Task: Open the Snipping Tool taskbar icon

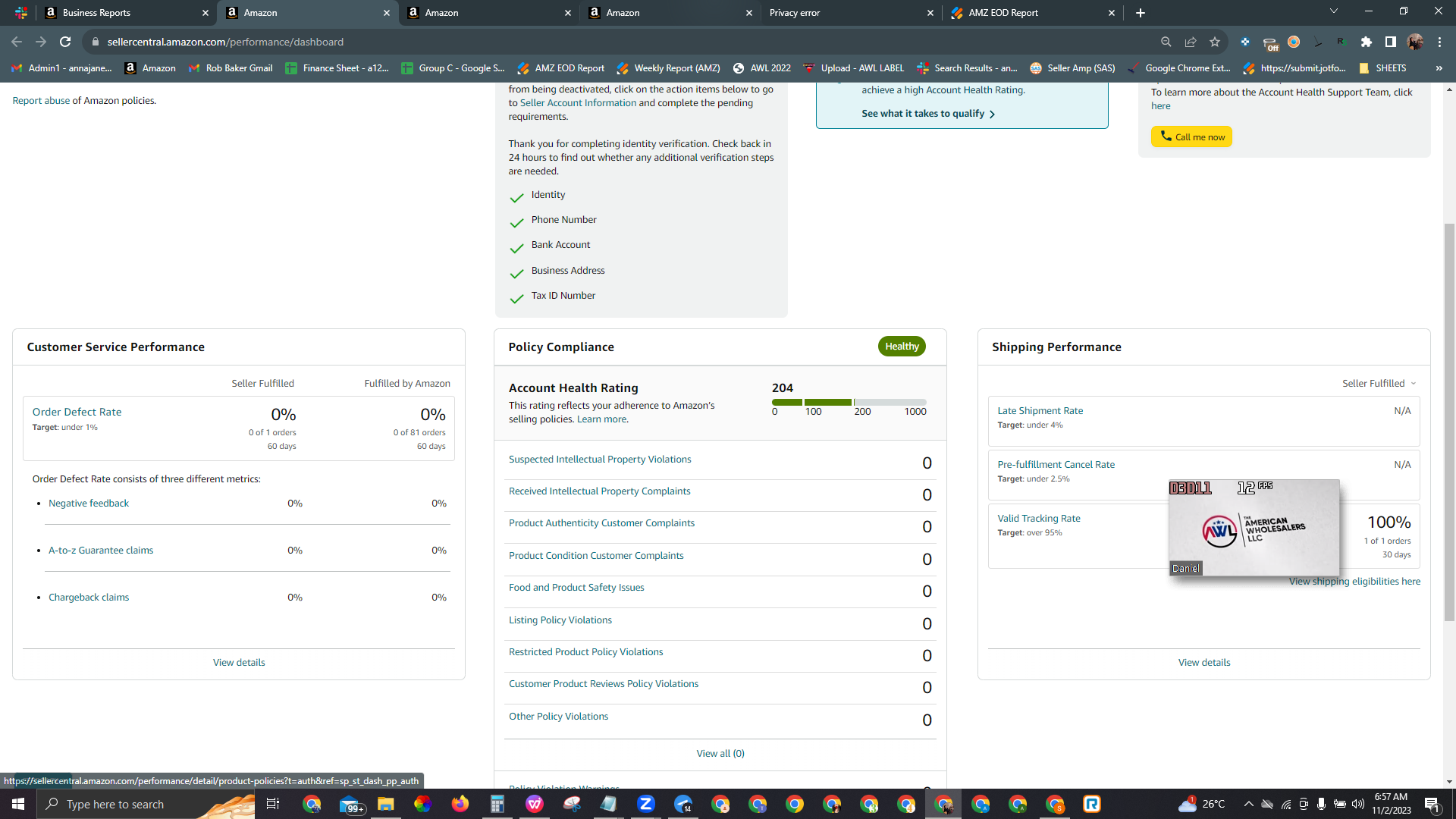Action: [x=572, y=804]
